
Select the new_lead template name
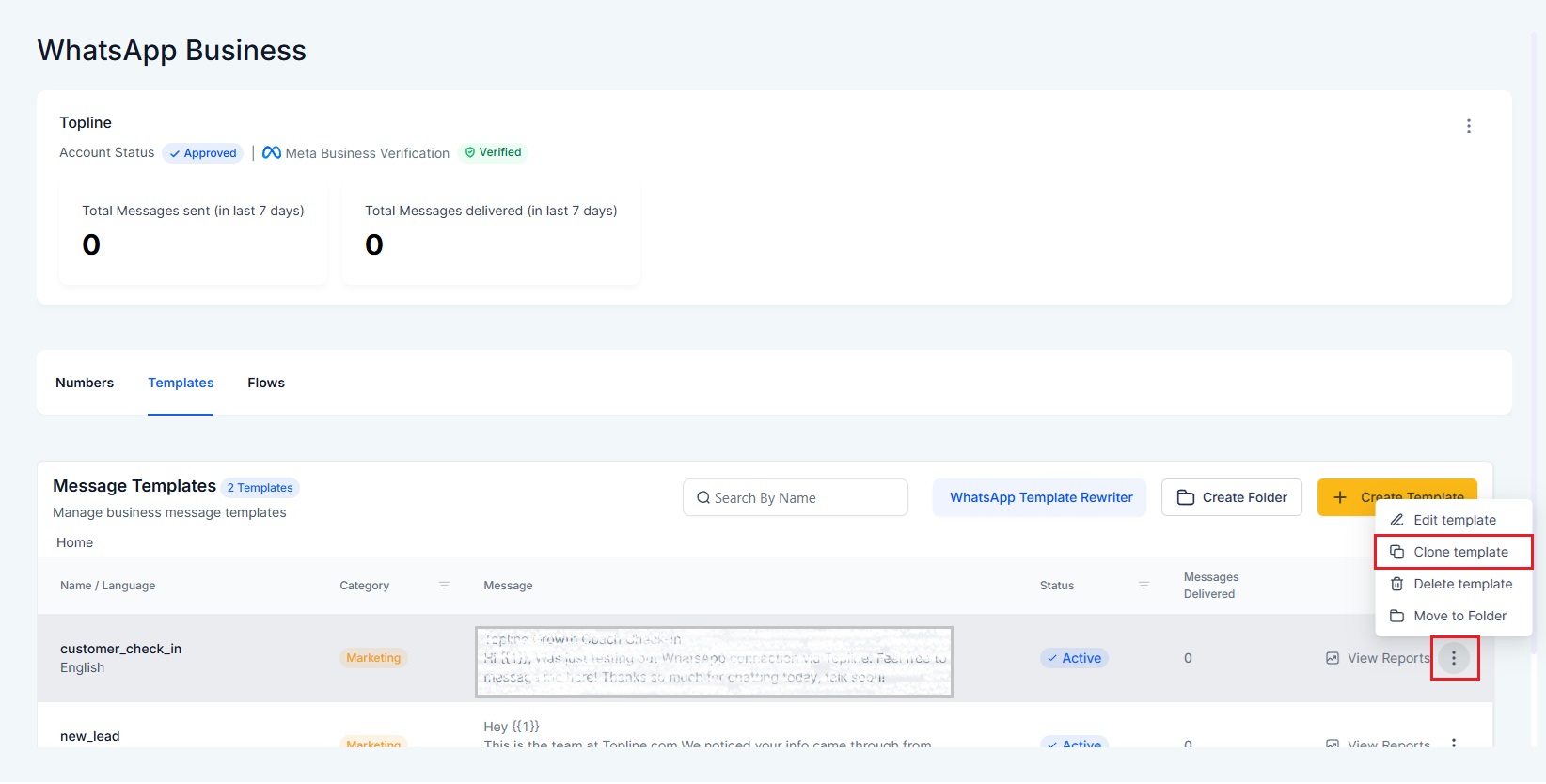[90, 736]
